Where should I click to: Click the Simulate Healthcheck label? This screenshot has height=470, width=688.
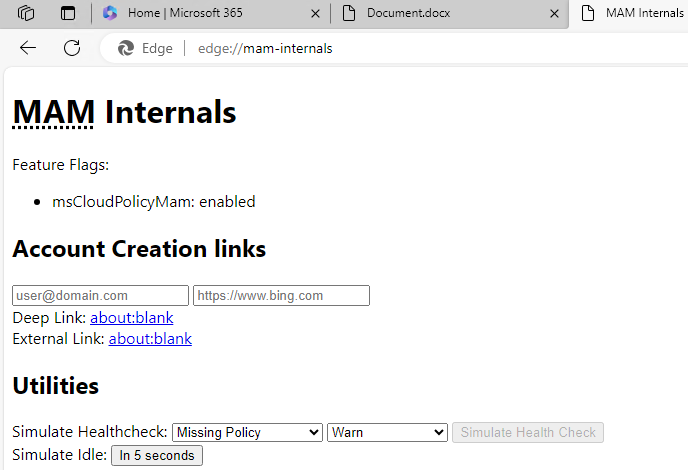click(x=90, y=432)
